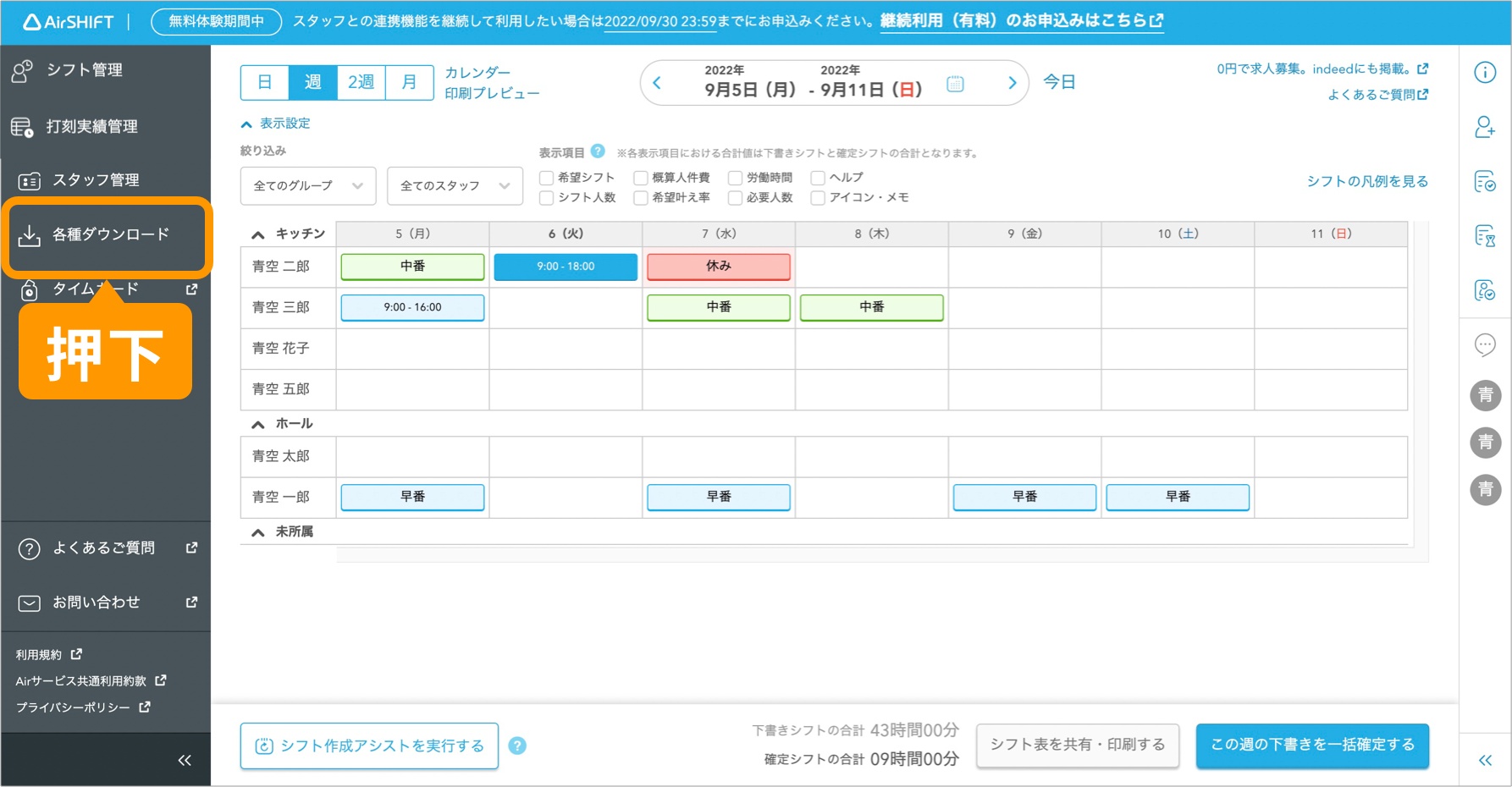
Task: Click この週の下書きを一括確定する button
Action: 1311,746
